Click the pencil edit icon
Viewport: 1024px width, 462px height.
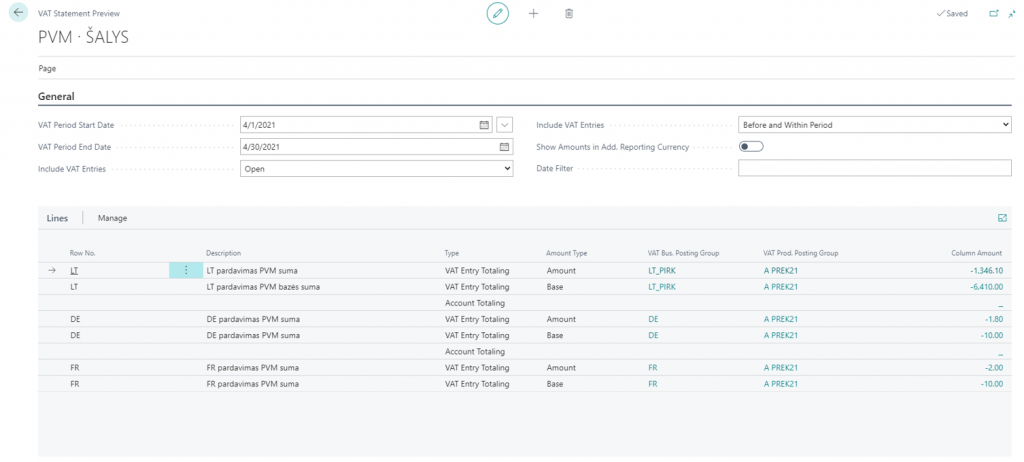pyautogui.click(x=497, y=14)
